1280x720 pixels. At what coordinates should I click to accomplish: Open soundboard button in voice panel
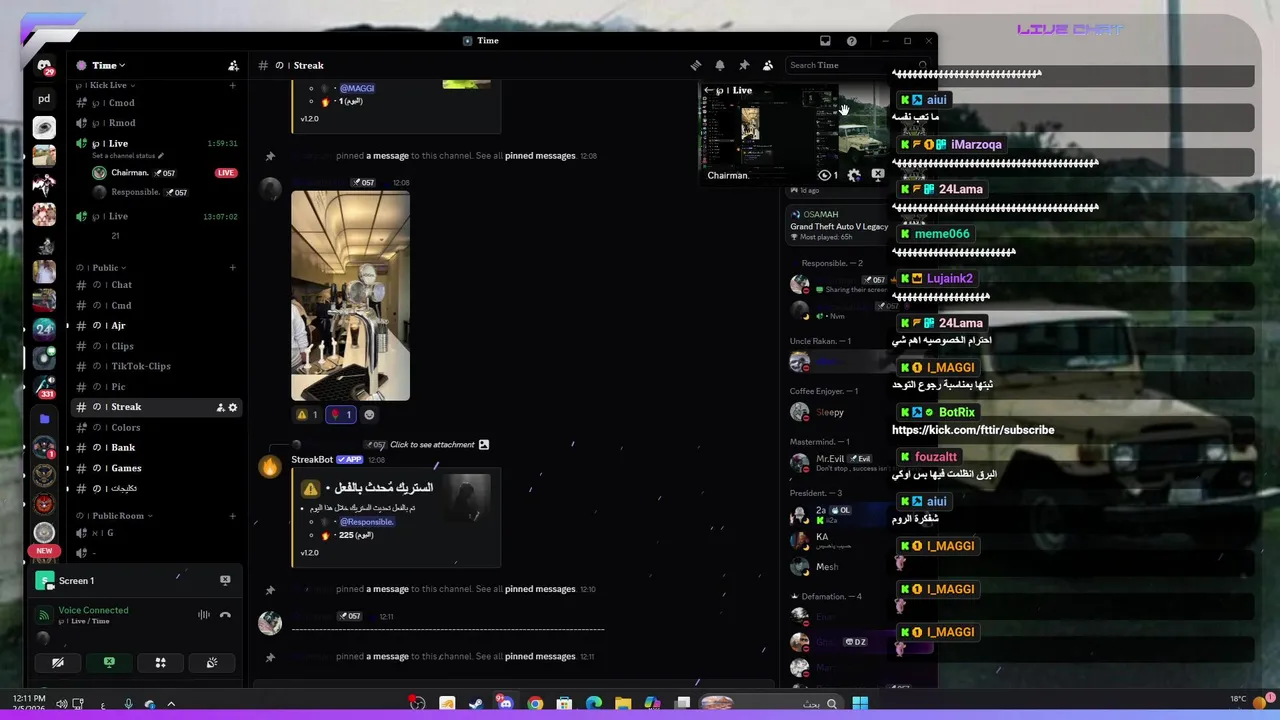(x=211, y=662)
